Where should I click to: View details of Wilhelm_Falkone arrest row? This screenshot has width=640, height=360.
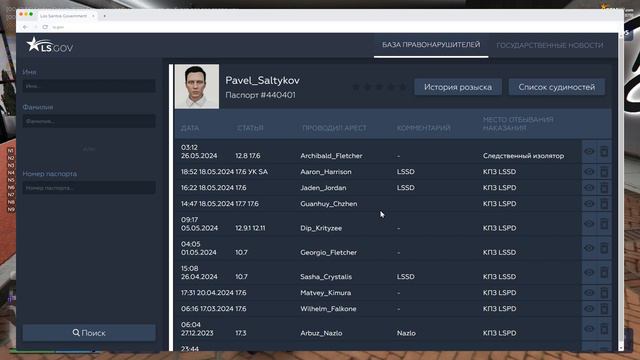tap(589, 309)
